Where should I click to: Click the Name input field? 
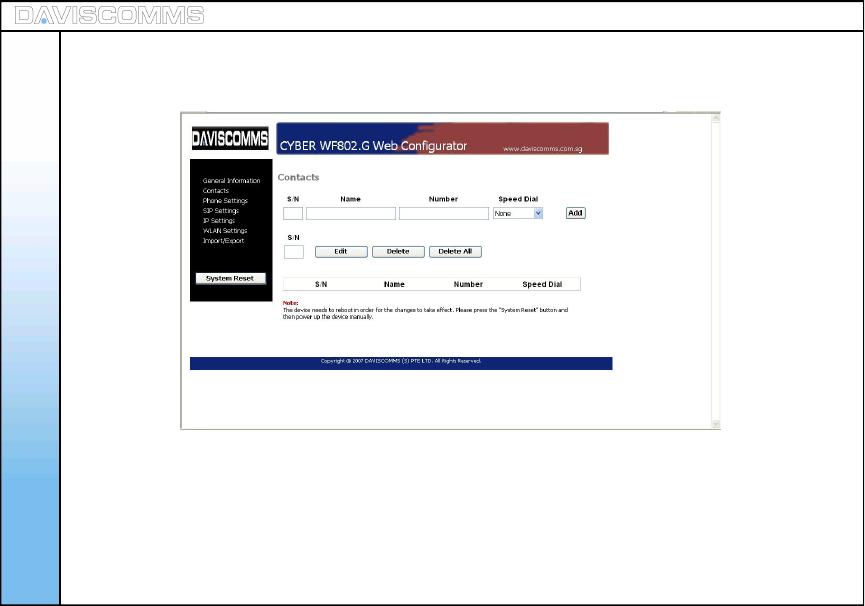(351, 213)
